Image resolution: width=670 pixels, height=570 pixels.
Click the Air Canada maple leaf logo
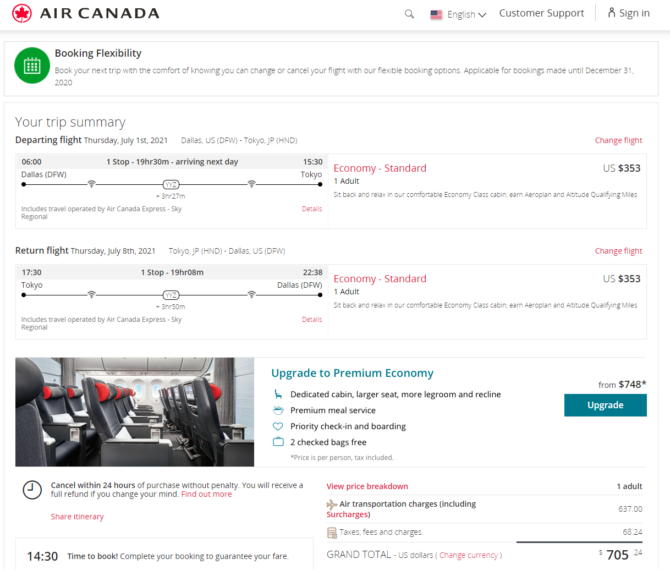22,13
